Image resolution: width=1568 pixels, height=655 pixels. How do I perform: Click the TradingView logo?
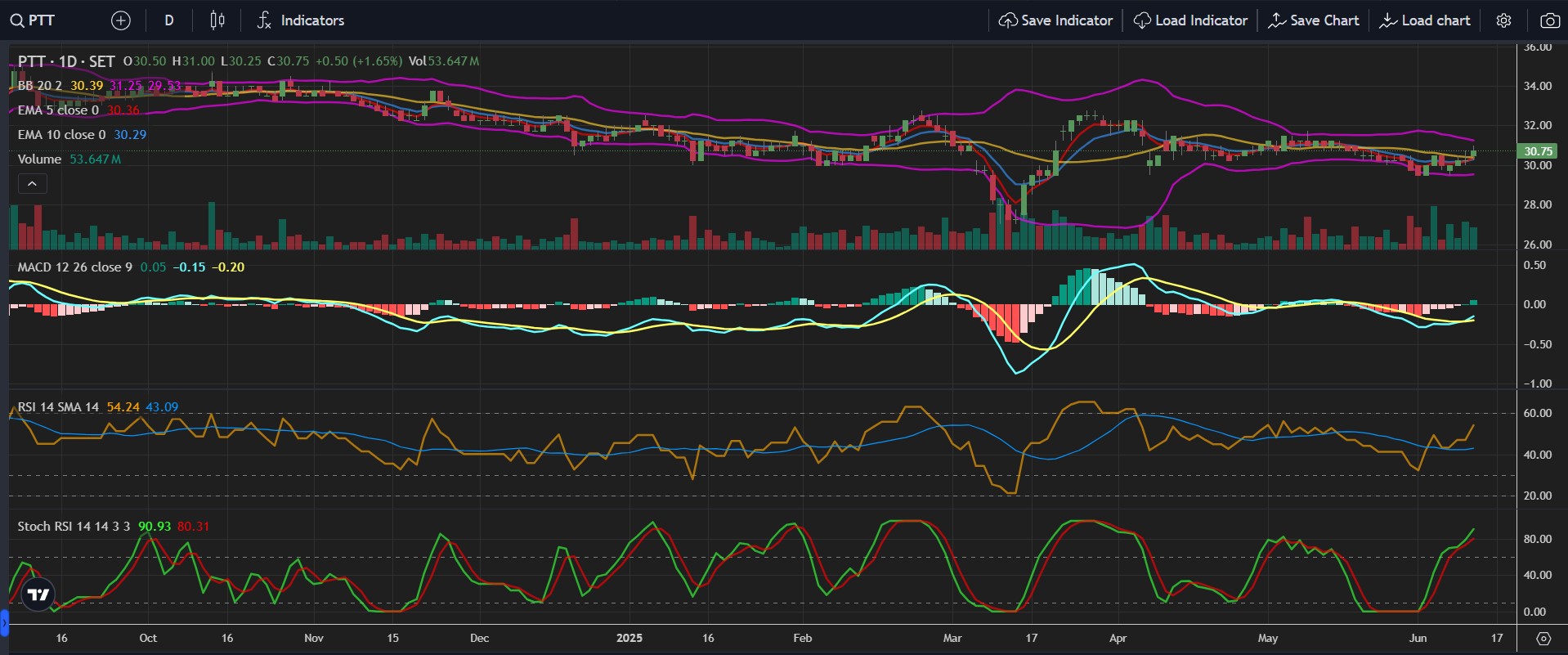tap(38, 594)
